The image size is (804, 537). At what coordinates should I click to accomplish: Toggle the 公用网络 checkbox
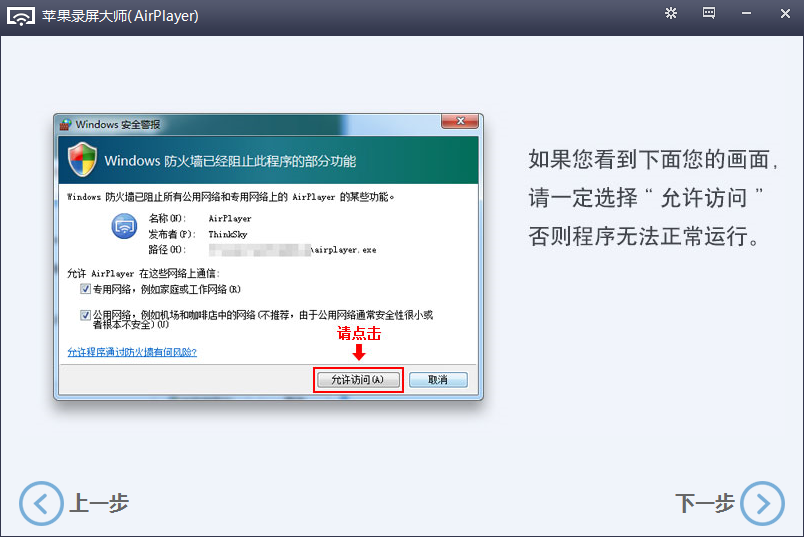click(85, 315)
